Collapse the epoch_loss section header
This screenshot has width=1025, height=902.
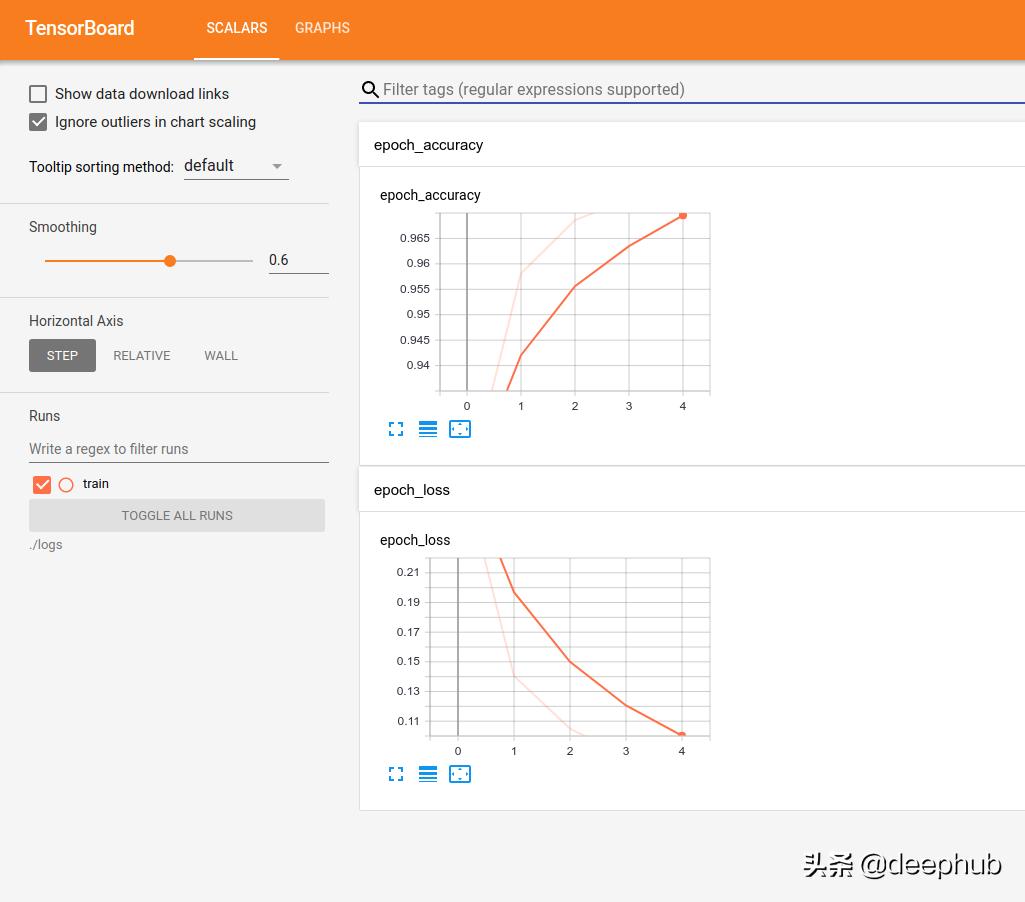click(692, 490)
